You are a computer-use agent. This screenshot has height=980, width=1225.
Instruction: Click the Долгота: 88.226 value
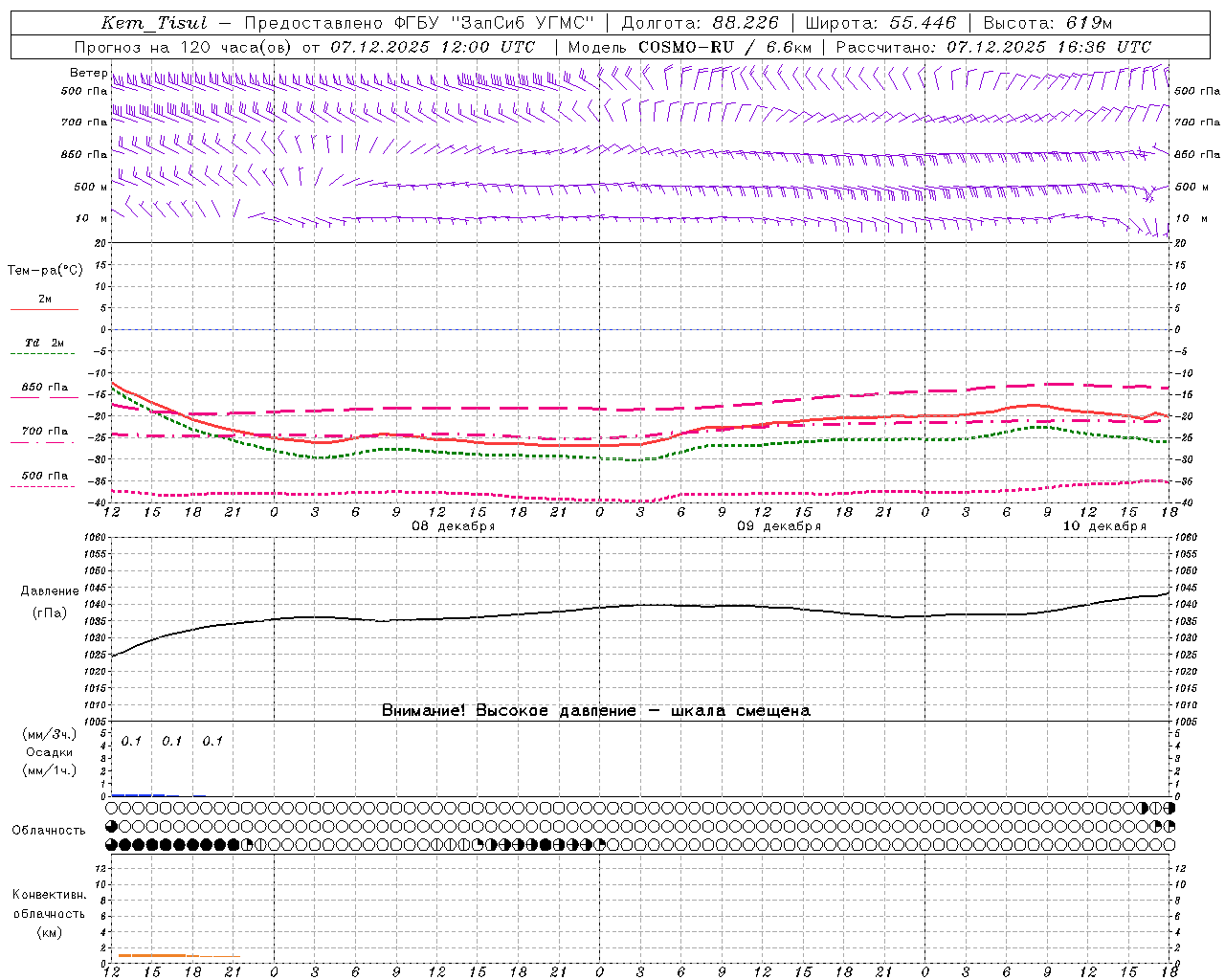click(701, 23)
